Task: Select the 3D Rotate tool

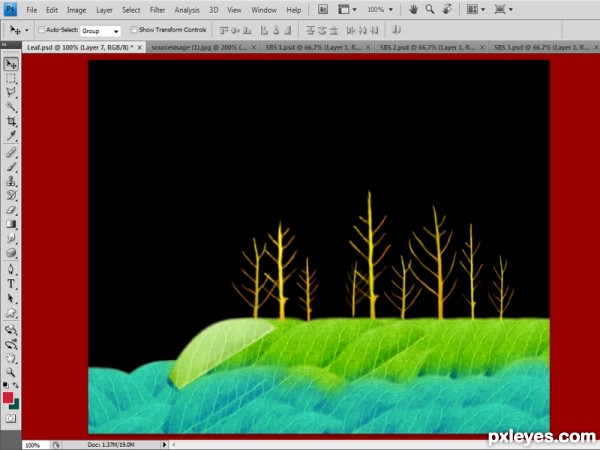Action: [x=11, y=330]
